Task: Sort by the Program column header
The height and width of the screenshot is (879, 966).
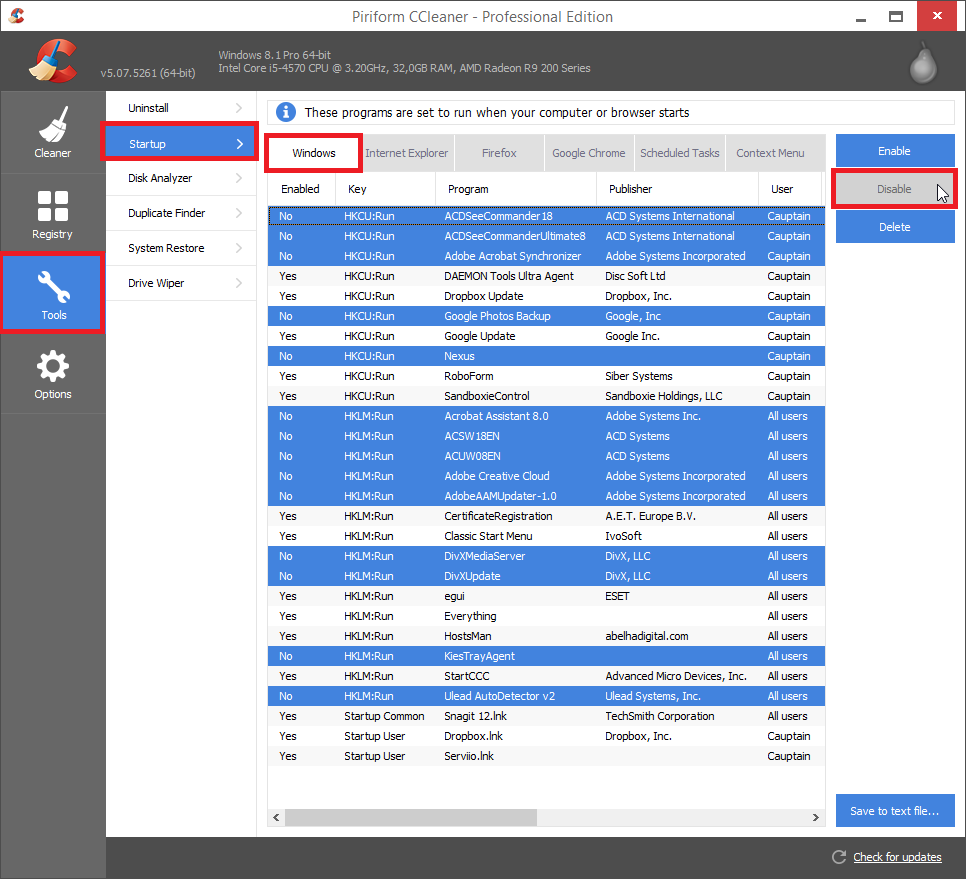Action: coord(516,189)
